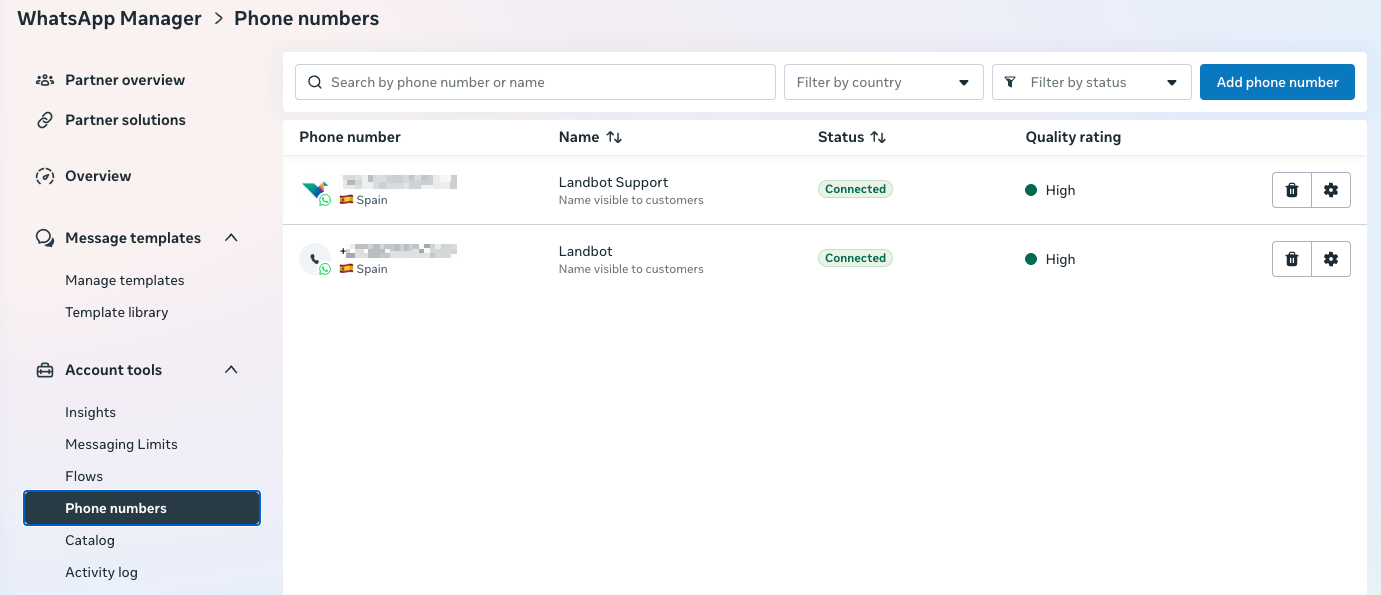Image resolution: width=1381 pixels, height=595 pixels.
Task: Sort by Status column arrows
Action: pos(878,137)
